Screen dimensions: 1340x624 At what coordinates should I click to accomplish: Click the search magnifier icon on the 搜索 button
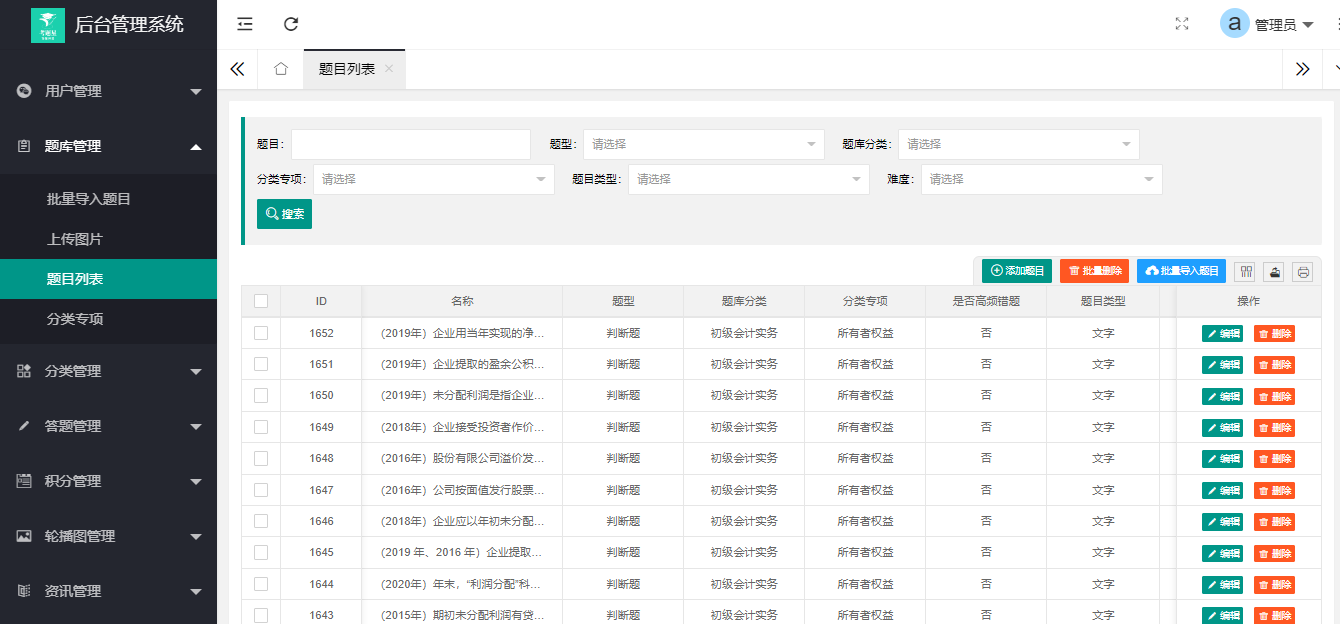[270, 214]
